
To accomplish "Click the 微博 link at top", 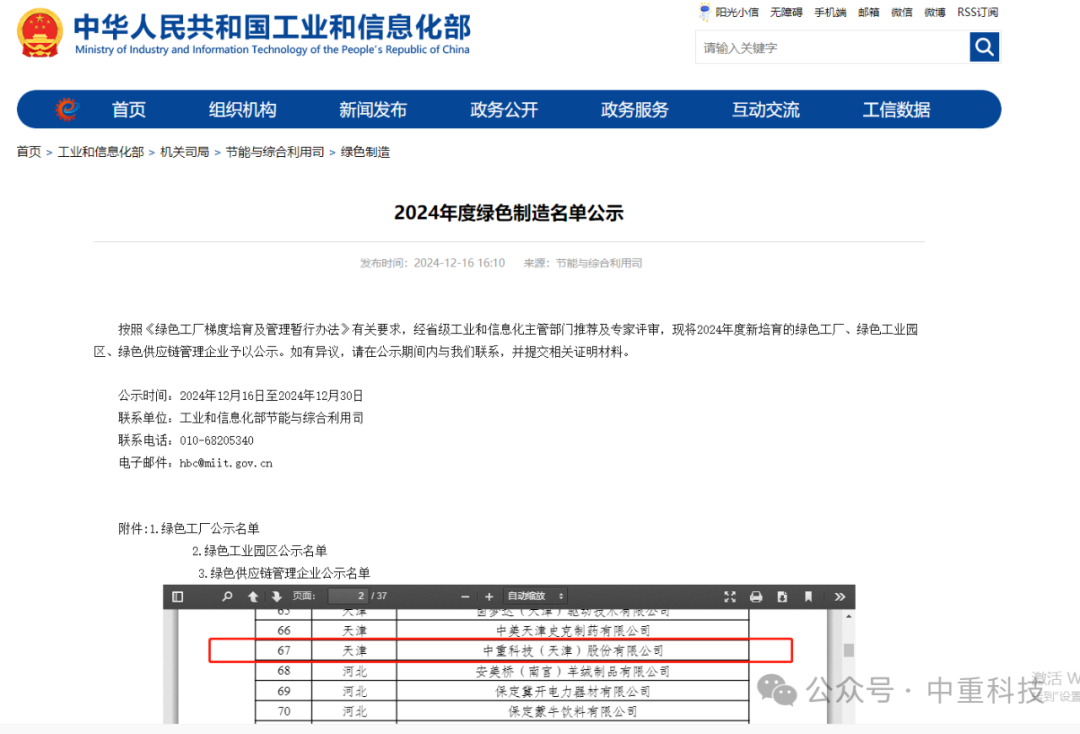I will point(935,12).
